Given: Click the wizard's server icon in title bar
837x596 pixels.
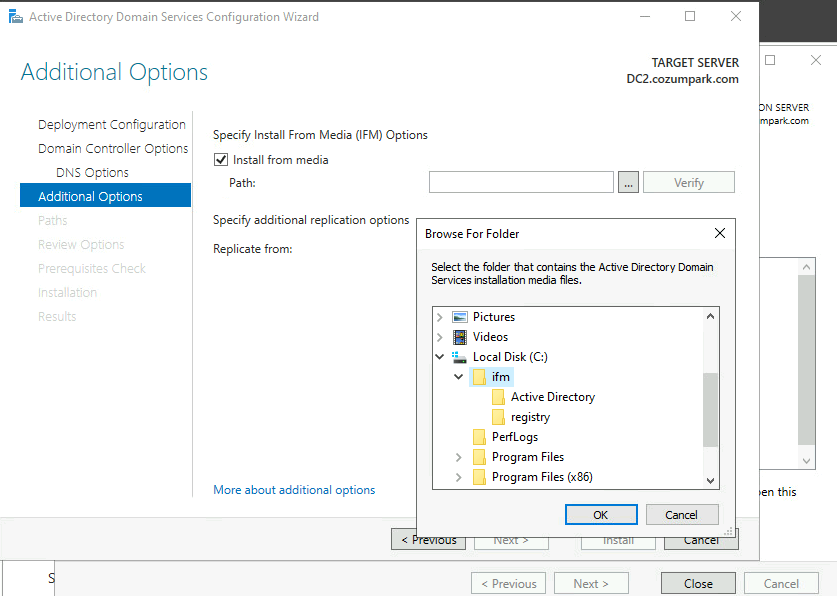Looking at the screenshot, I should coord(16,17).
